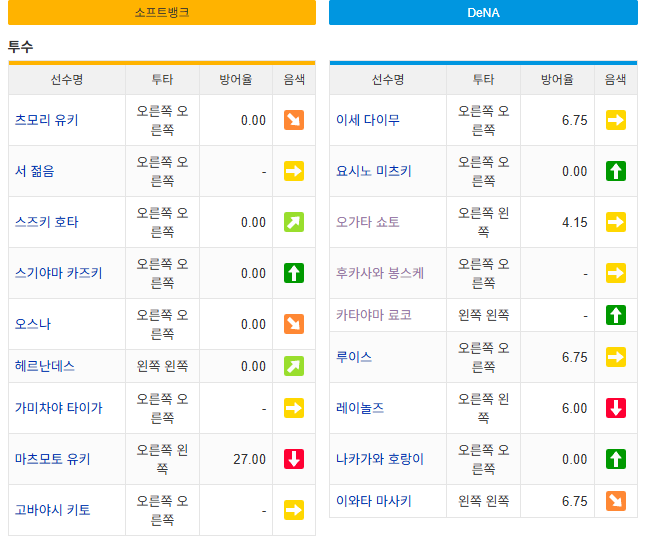Open player link 스기야마 카즈키

(x=58, y=273)
